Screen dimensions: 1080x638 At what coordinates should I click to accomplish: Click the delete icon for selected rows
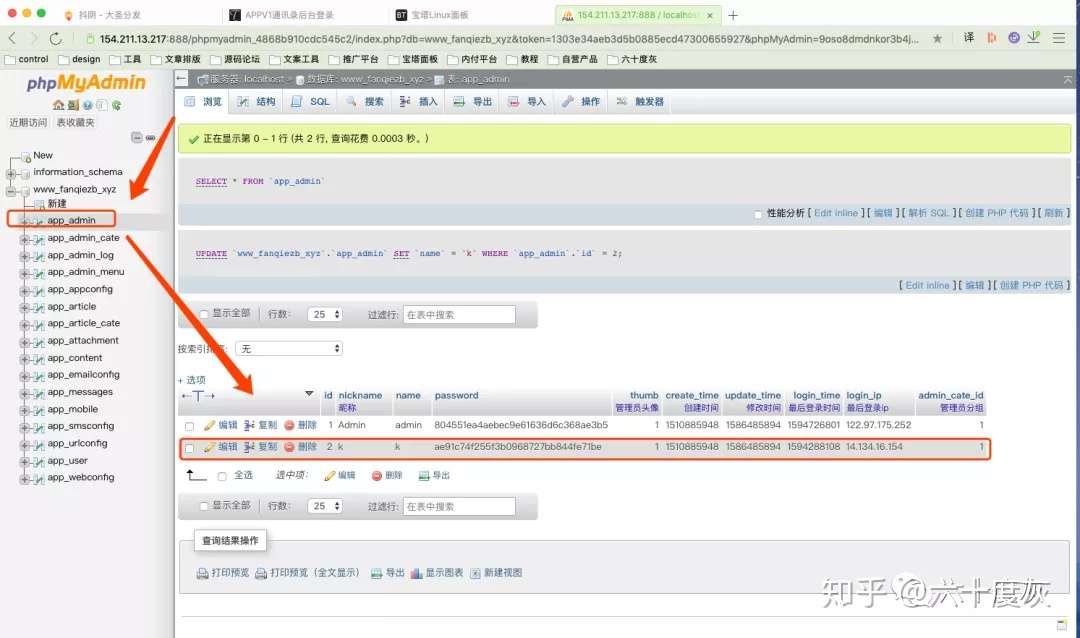coord(377,475)
